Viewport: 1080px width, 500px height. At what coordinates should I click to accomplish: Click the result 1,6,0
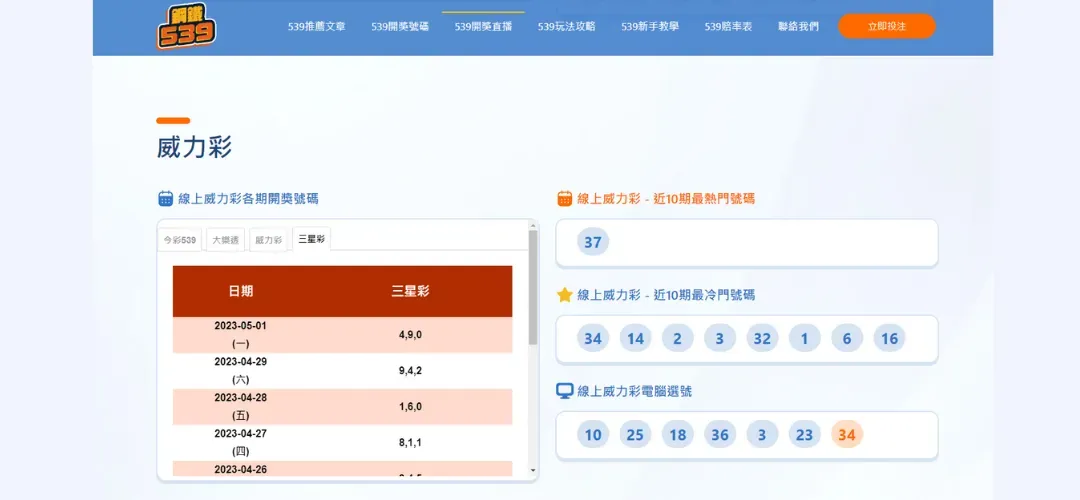pos(411,406)
